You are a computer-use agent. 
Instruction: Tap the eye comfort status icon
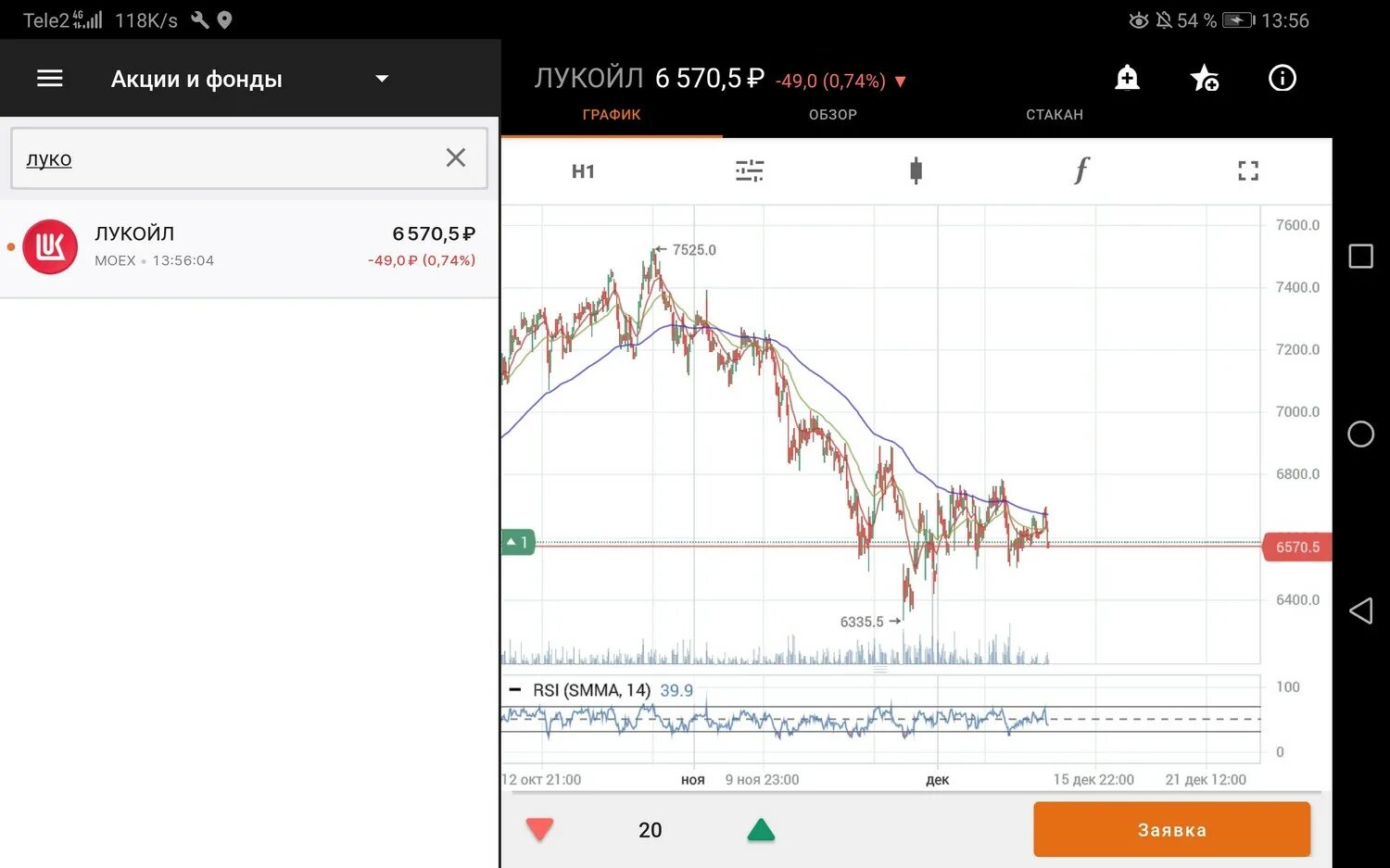click(1139, 20)
